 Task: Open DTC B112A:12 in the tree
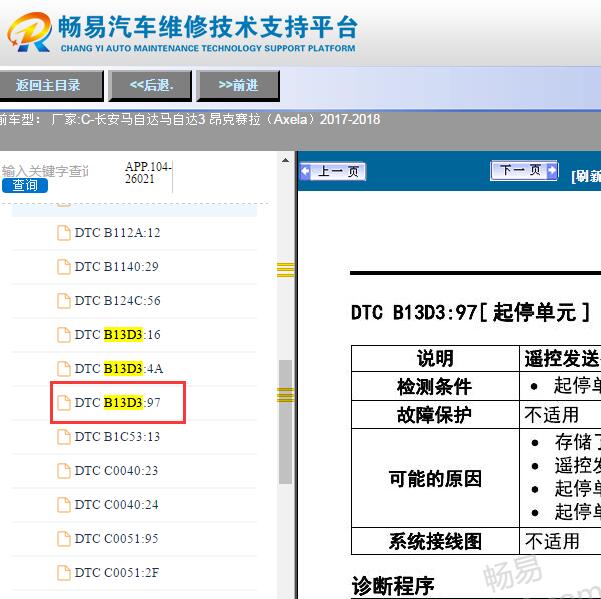(118, 233)
